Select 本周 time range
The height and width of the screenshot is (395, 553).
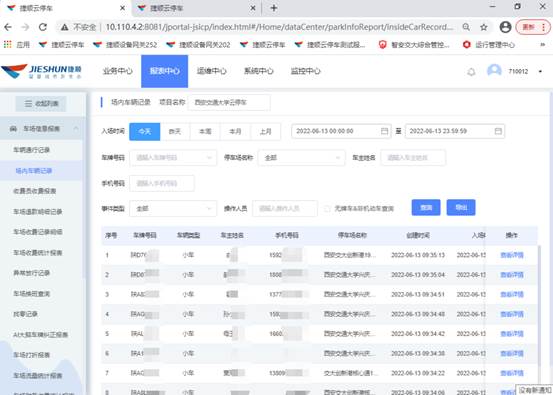click(205, 132)
